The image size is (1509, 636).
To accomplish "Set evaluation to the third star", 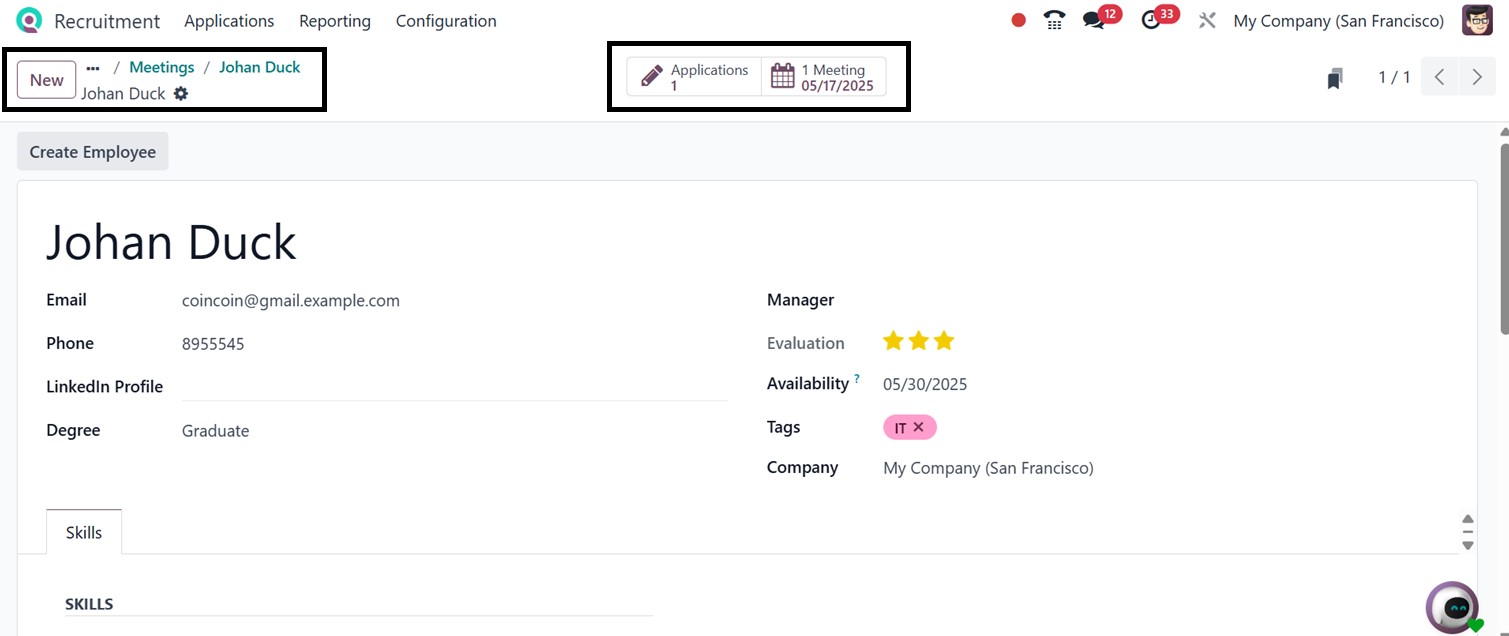I will click(x=944, y=342).
